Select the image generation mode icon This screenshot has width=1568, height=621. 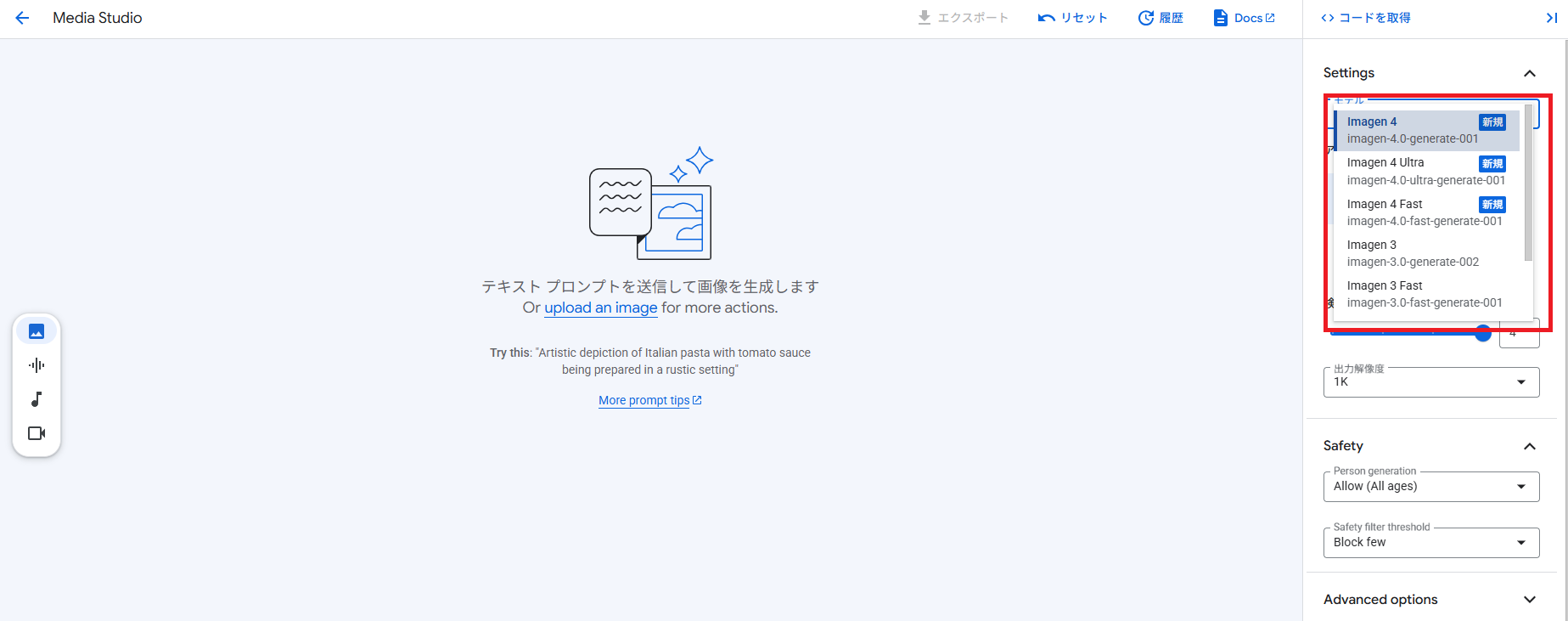click(x=37, y=331)
